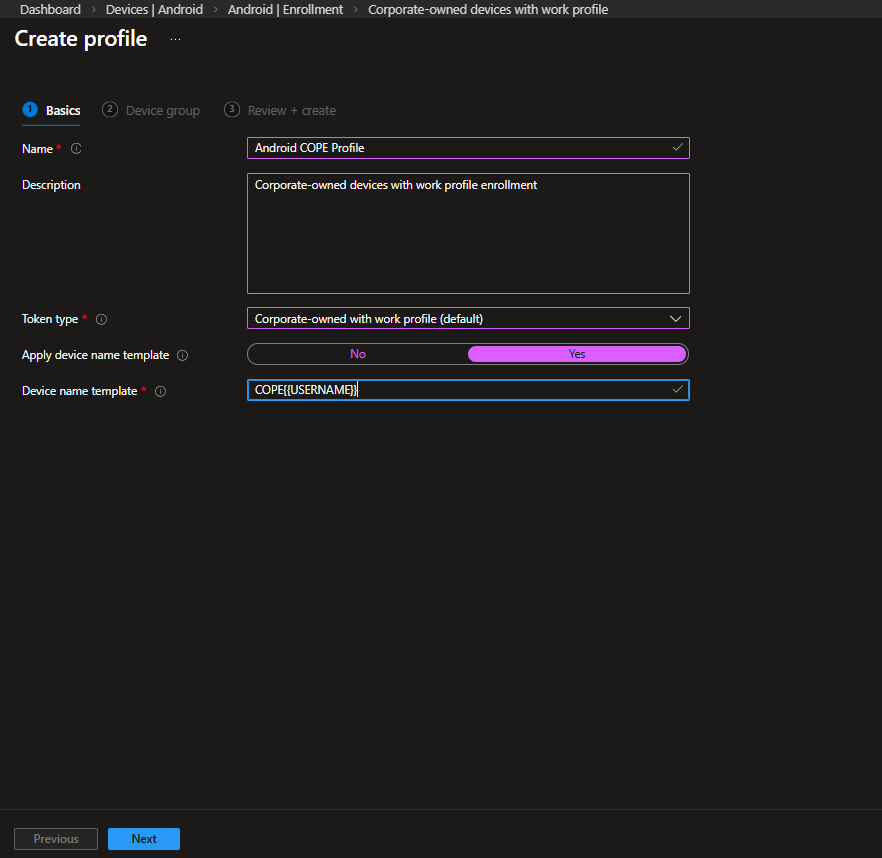The image size is (882, 858).
Task: Go to Dashboard in the breadcrumb
Action: 50,9
